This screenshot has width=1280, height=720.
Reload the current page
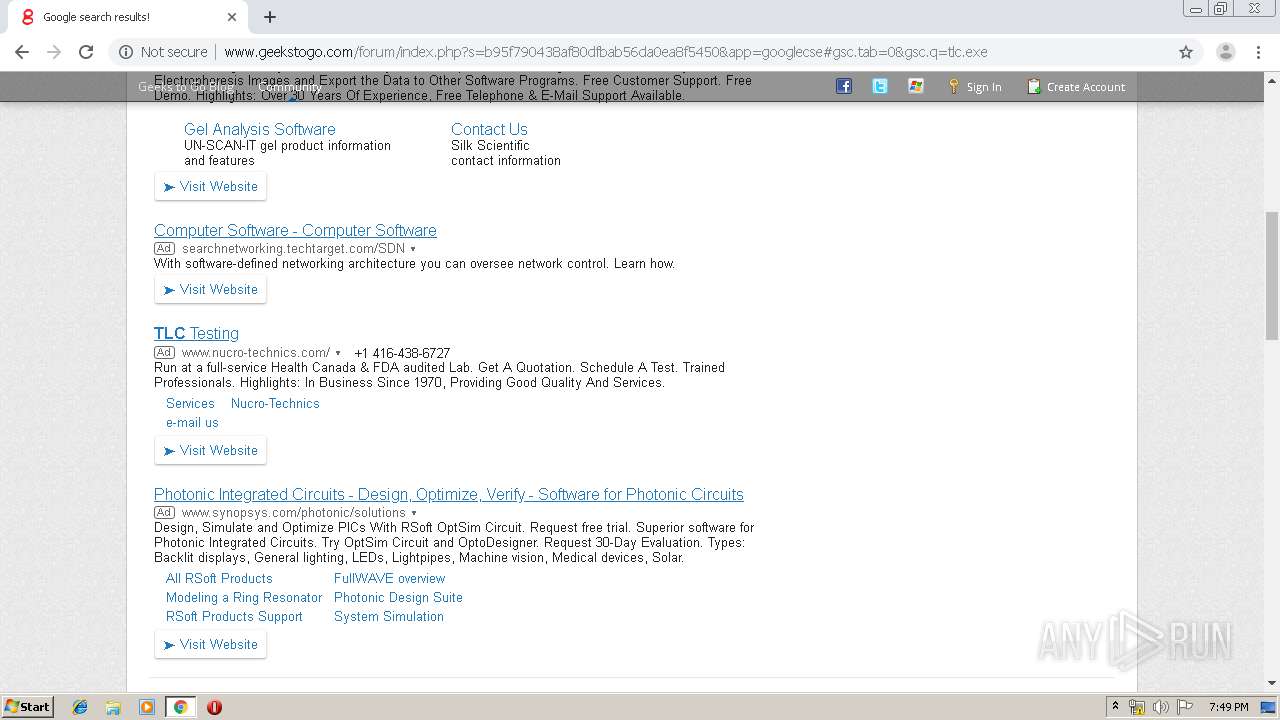[86, 52]
